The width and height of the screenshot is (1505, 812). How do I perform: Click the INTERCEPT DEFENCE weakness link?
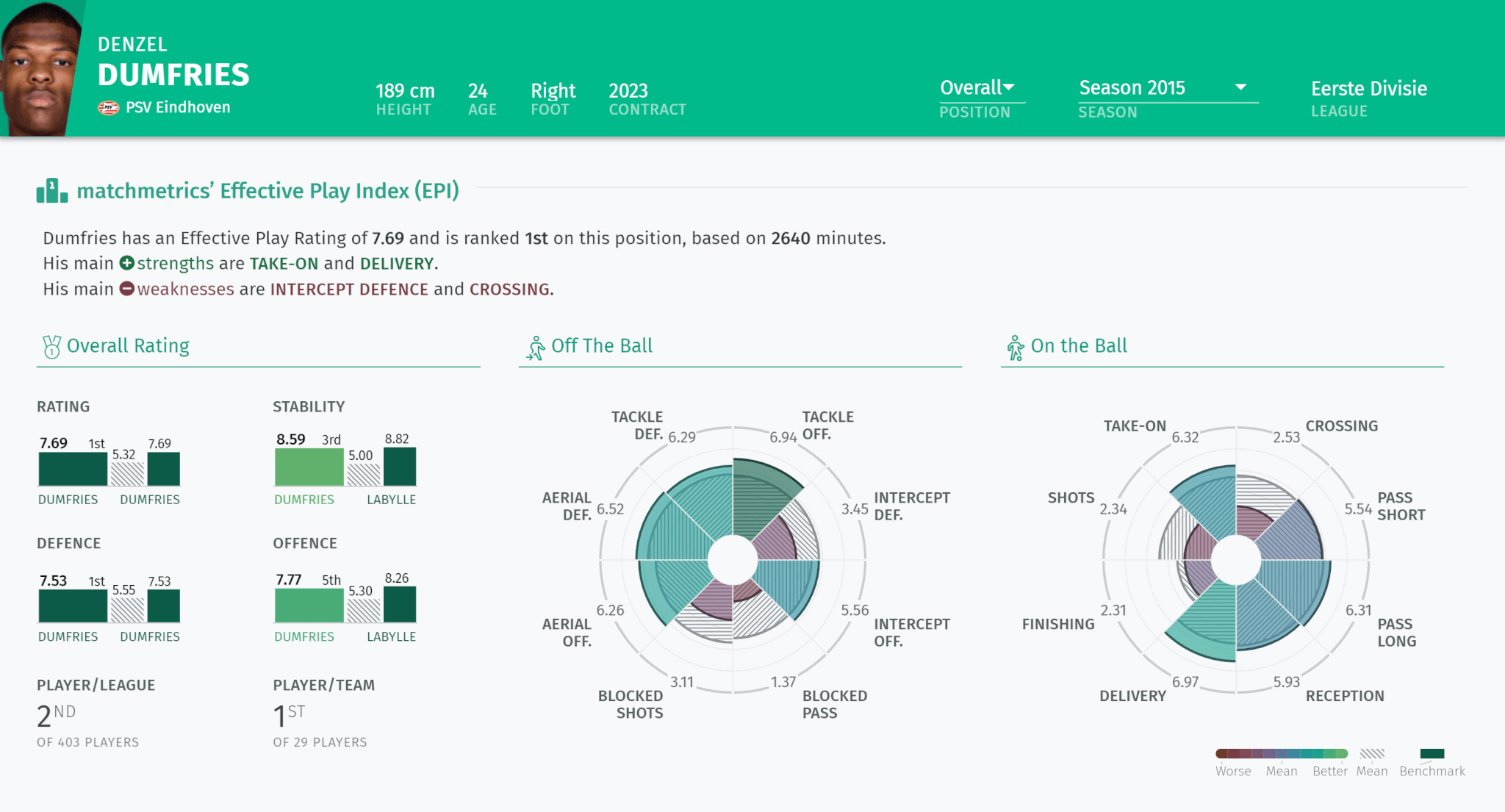(349, 290)
